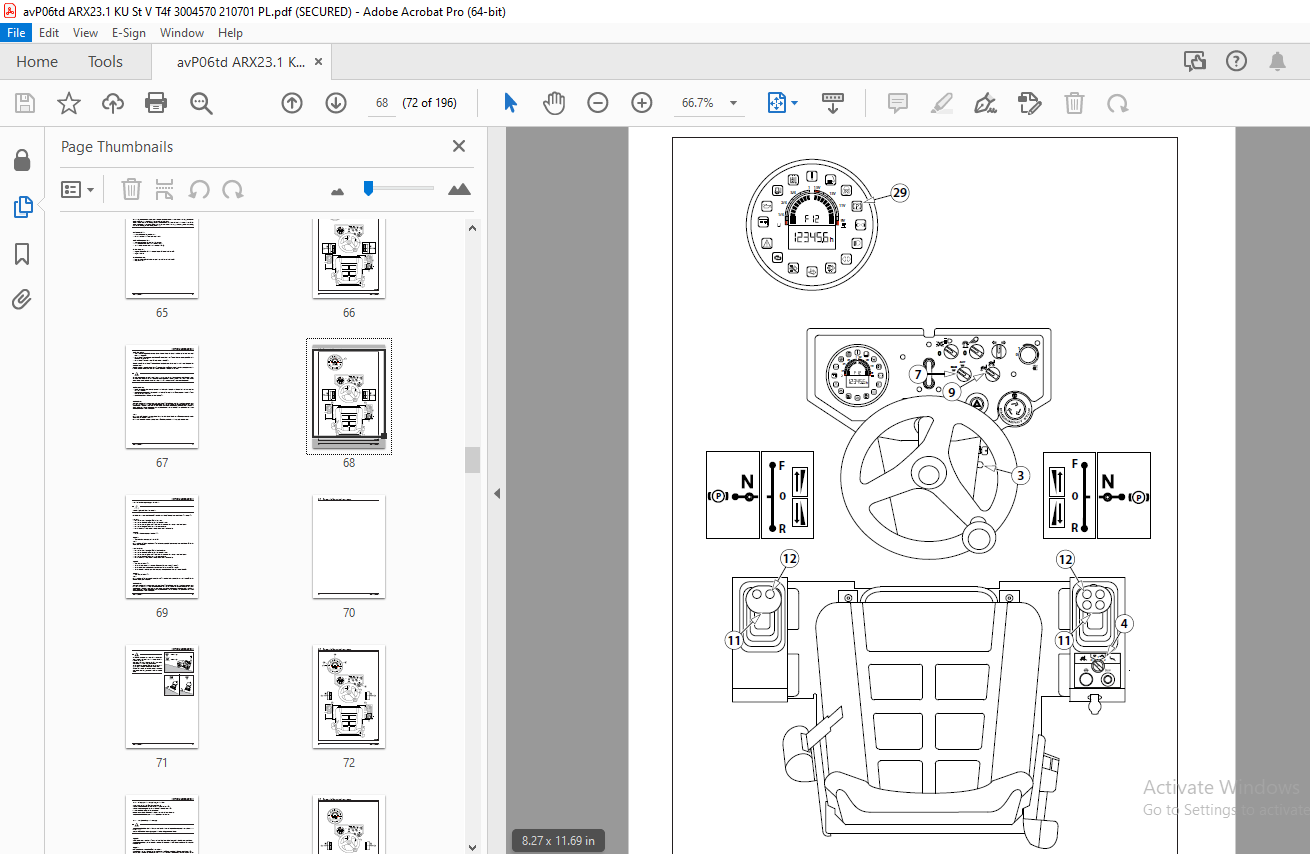Open thumbnails panel options dropdown

78,189
